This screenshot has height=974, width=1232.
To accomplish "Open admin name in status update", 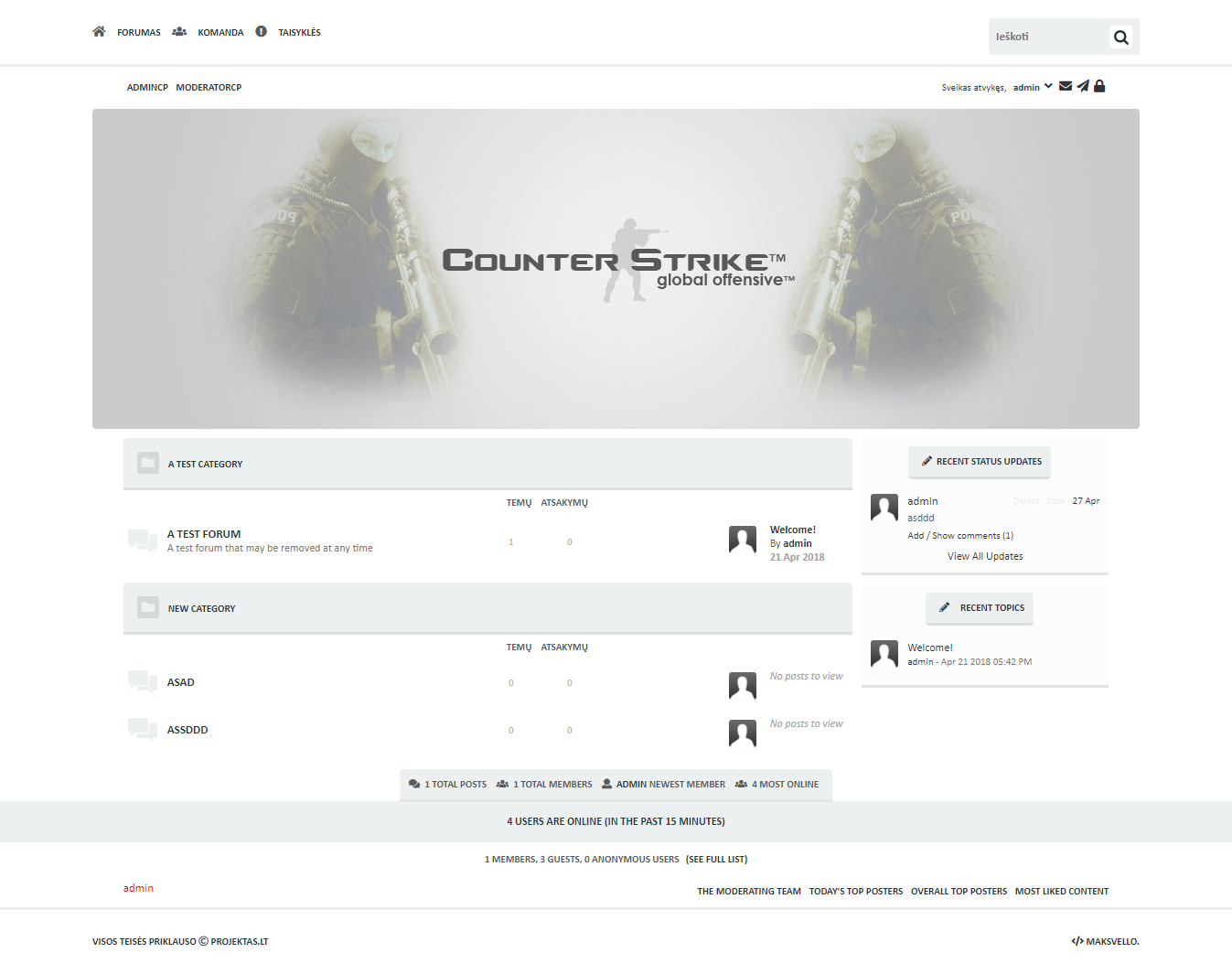I will click(923, 501).
